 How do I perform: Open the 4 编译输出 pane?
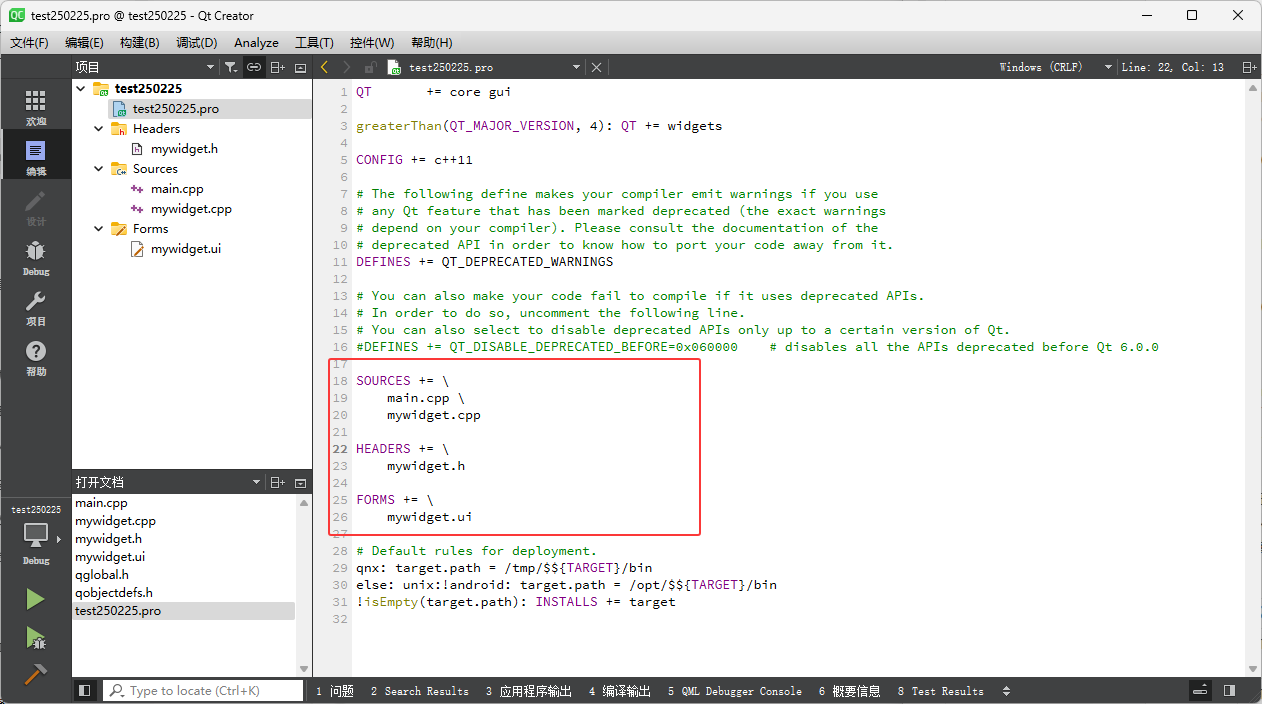[619, 691]
